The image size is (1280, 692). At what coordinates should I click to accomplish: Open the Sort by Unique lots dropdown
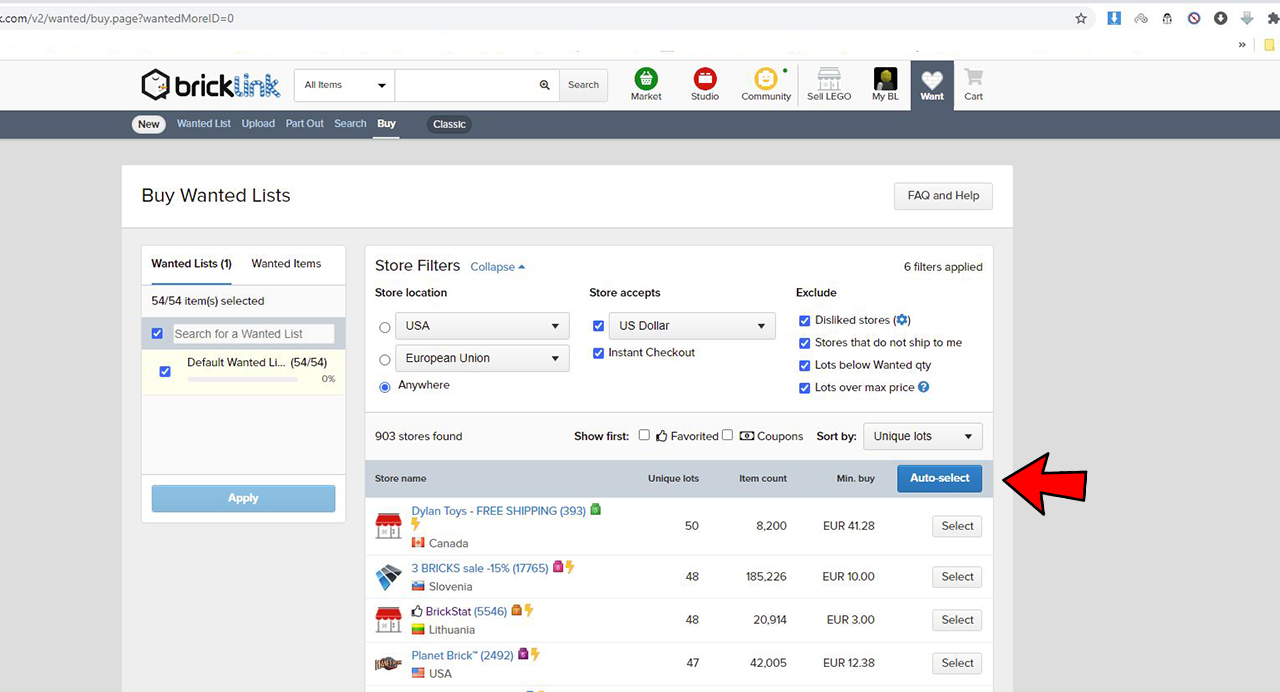922,436
